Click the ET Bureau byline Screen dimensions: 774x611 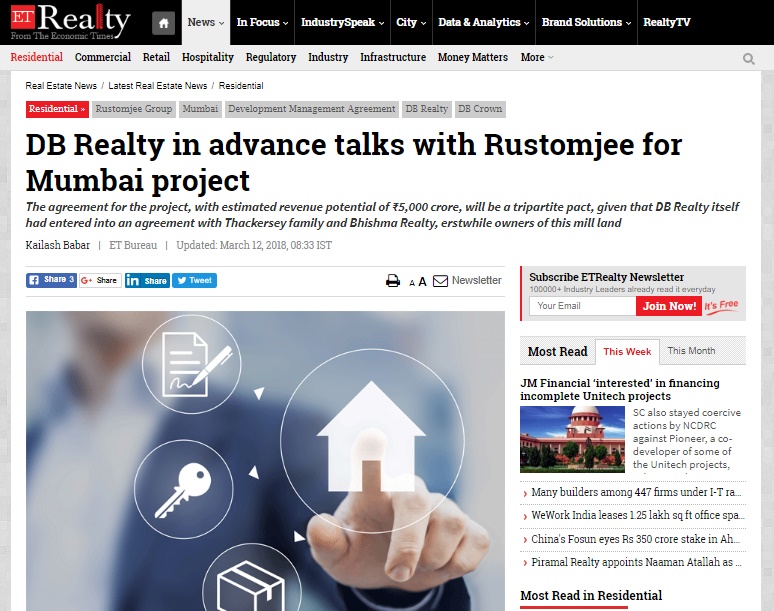coord(133,245)
